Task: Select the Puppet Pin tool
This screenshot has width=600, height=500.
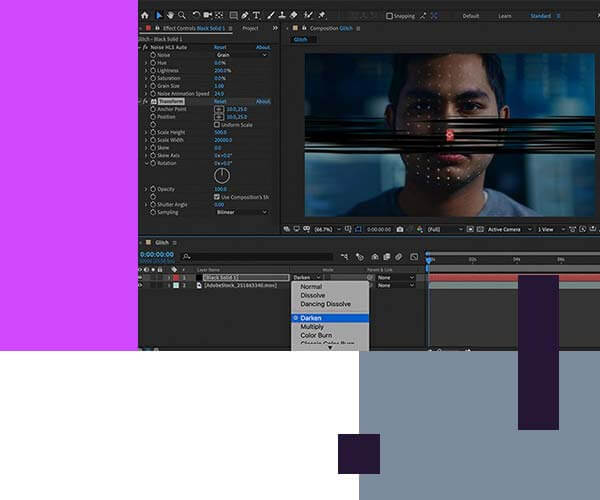Action: pos(321,15)
